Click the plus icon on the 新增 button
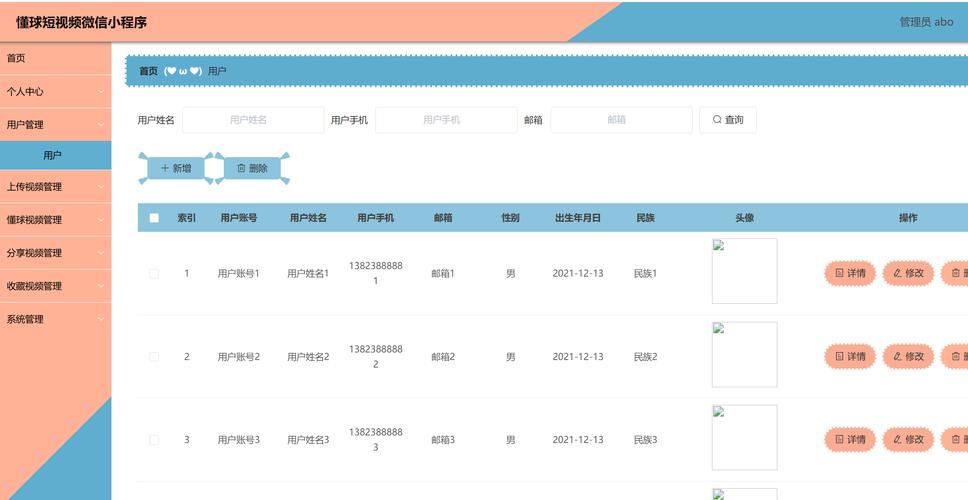 click(x=165, y=169)
